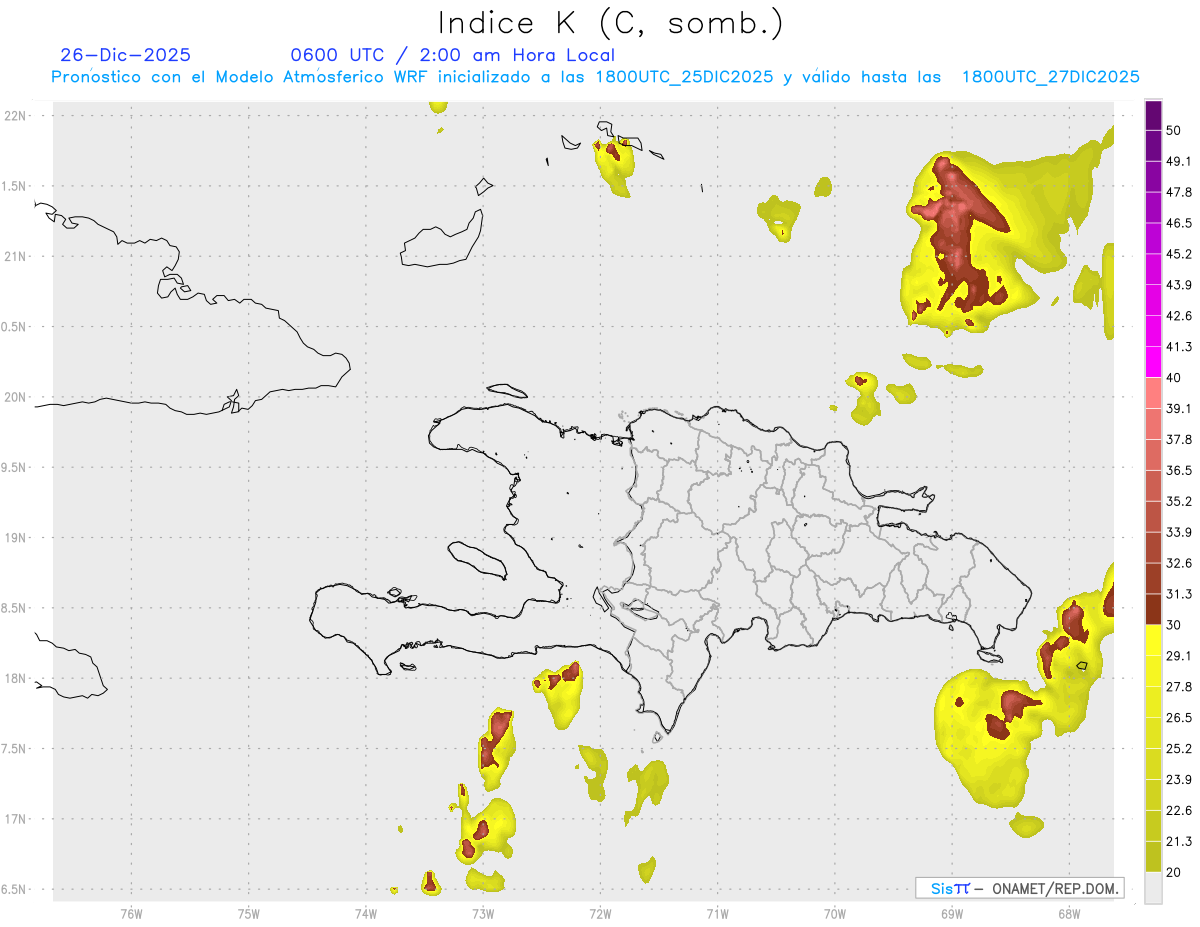Select the date '26-Dic-2025'

click(x=125, y=55)
